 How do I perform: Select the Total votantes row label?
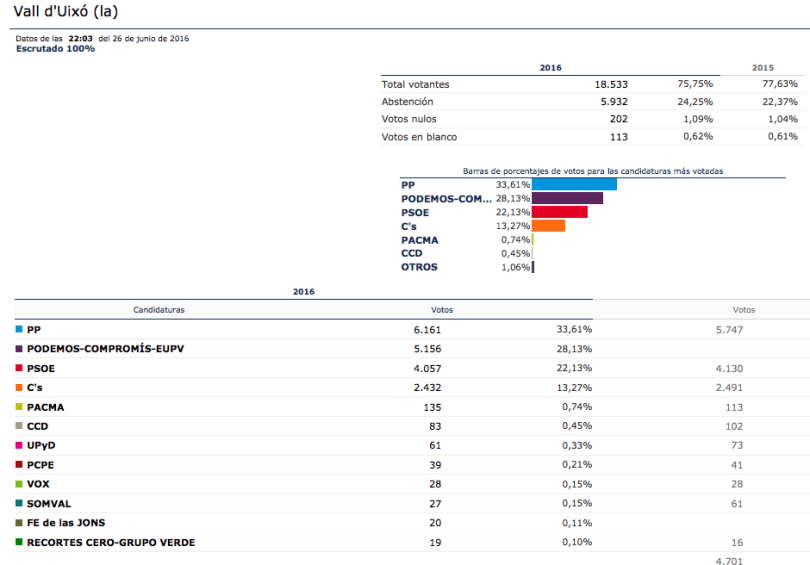pyautogui.click(x=415, y=85)
